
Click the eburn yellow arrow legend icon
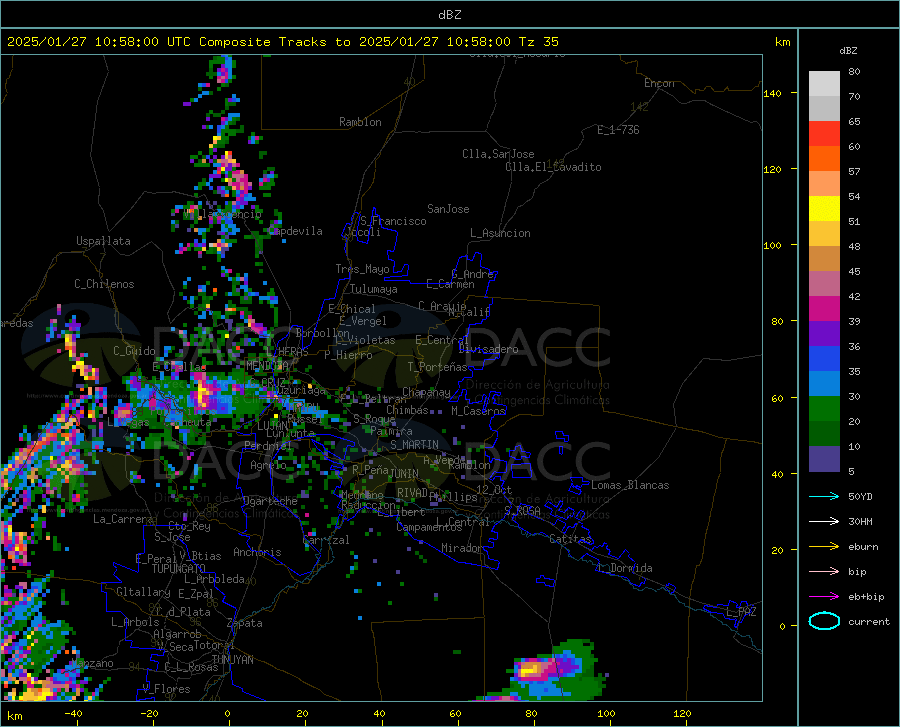click(x=824, y=546)
